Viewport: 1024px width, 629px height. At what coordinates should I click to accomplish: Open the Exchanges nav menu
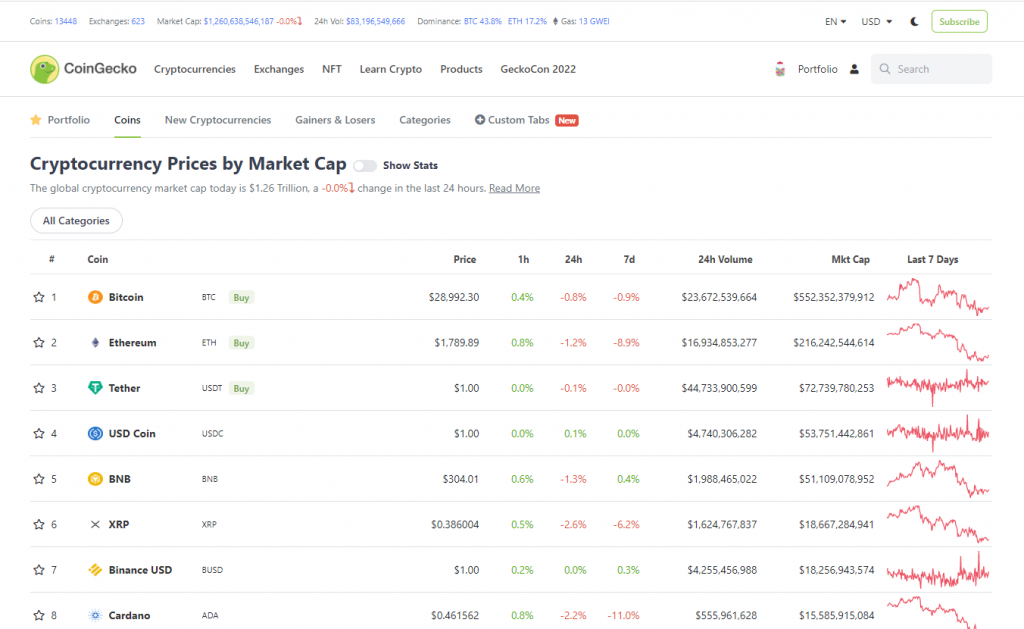point(279,69)
